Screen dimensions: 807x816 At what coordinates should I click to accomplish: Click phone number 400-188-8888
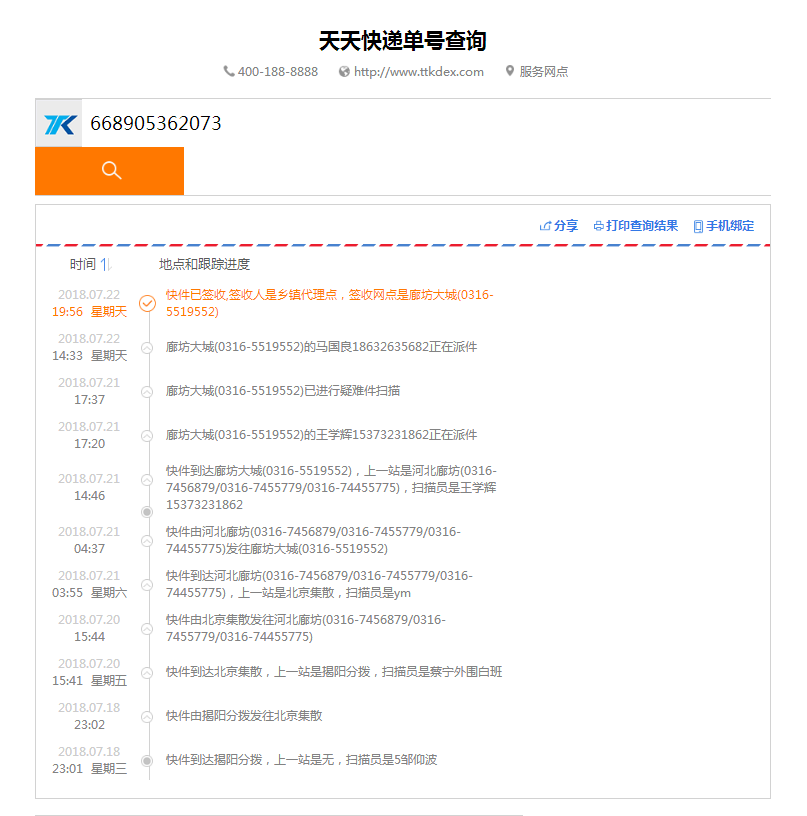pos(278,72)
